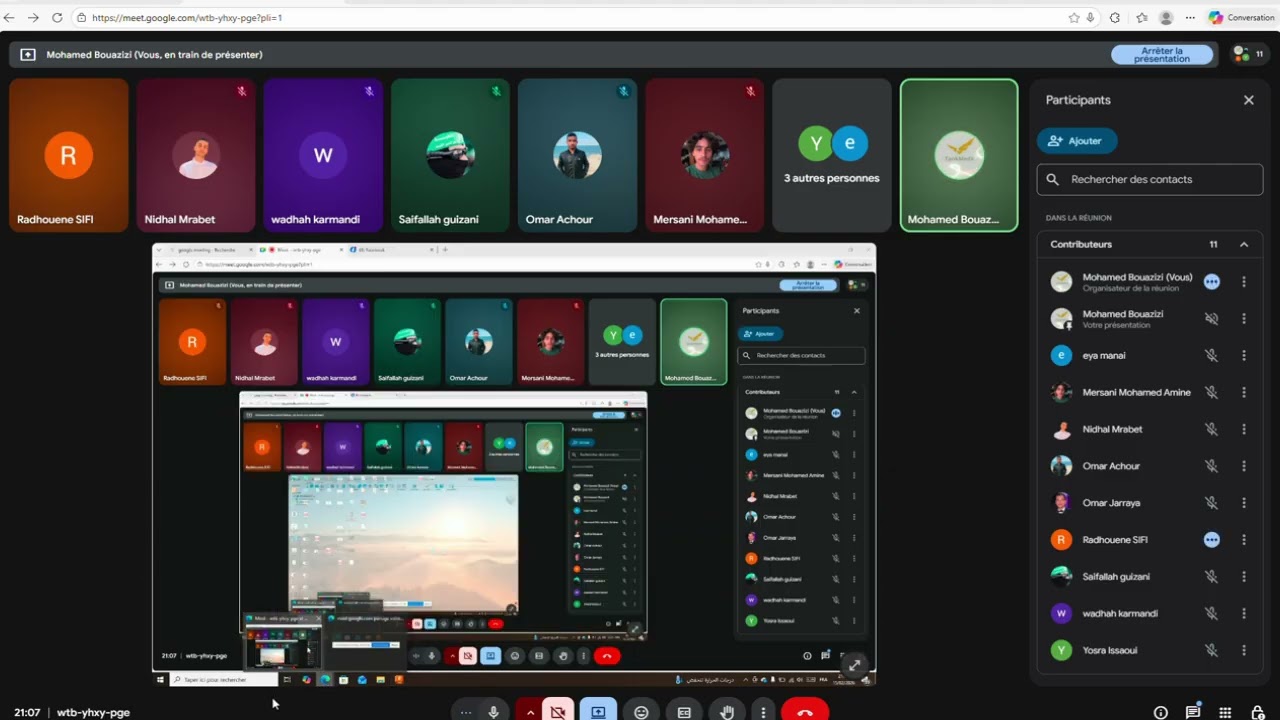1280x720 pixels.
Task: Click muted mic icon for Mersani Mohamed Amine
Action: coord(1211,392)
